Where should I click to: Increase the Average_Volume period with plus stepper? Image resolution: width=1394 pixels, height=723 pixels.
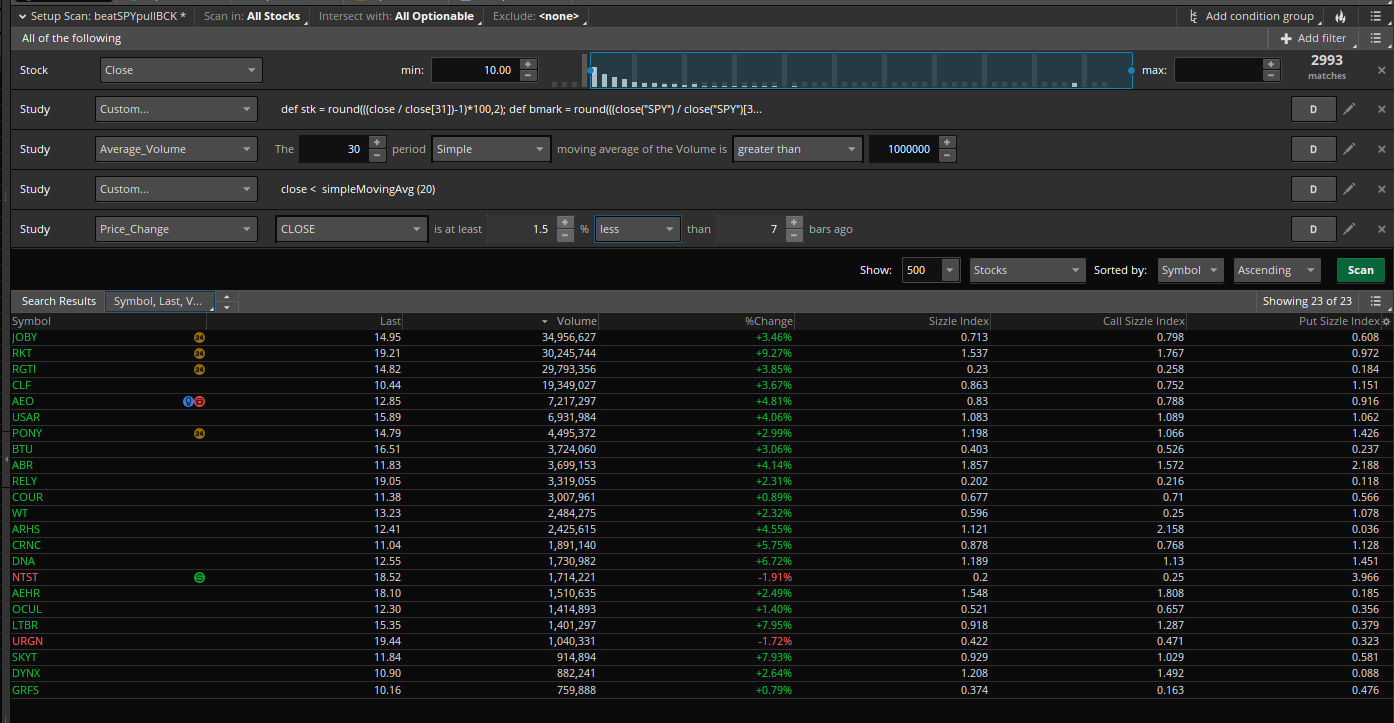tap(377, 143)
